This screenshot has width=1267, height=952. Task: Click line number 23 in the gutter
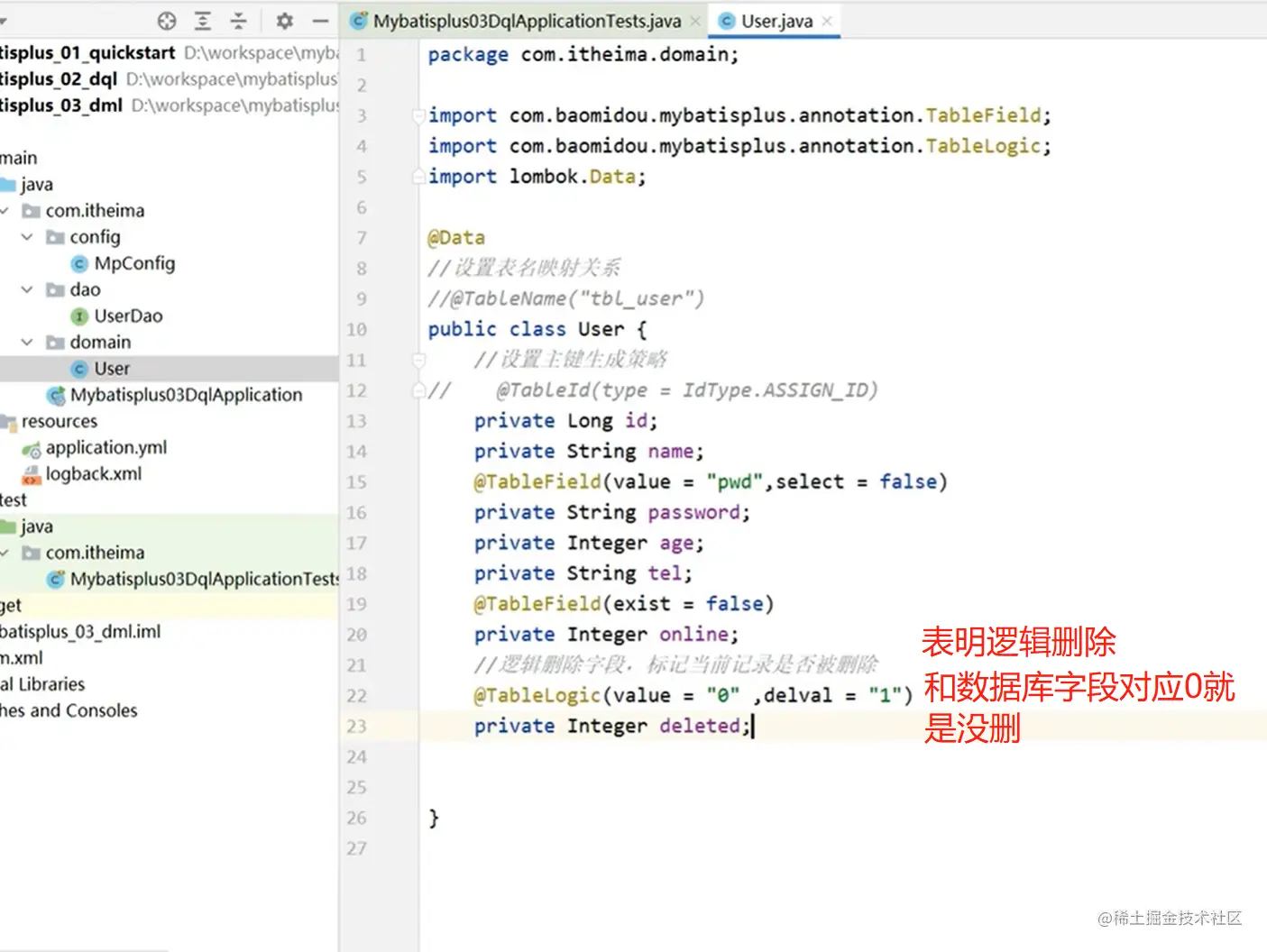[357, 727]
